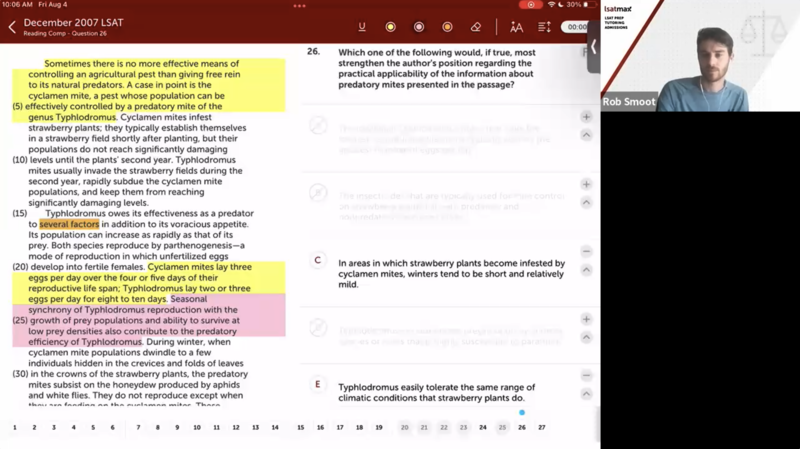This screenshot has width=800, height=449.
Task: Activate the eraser tool
Action: [476, 27]
